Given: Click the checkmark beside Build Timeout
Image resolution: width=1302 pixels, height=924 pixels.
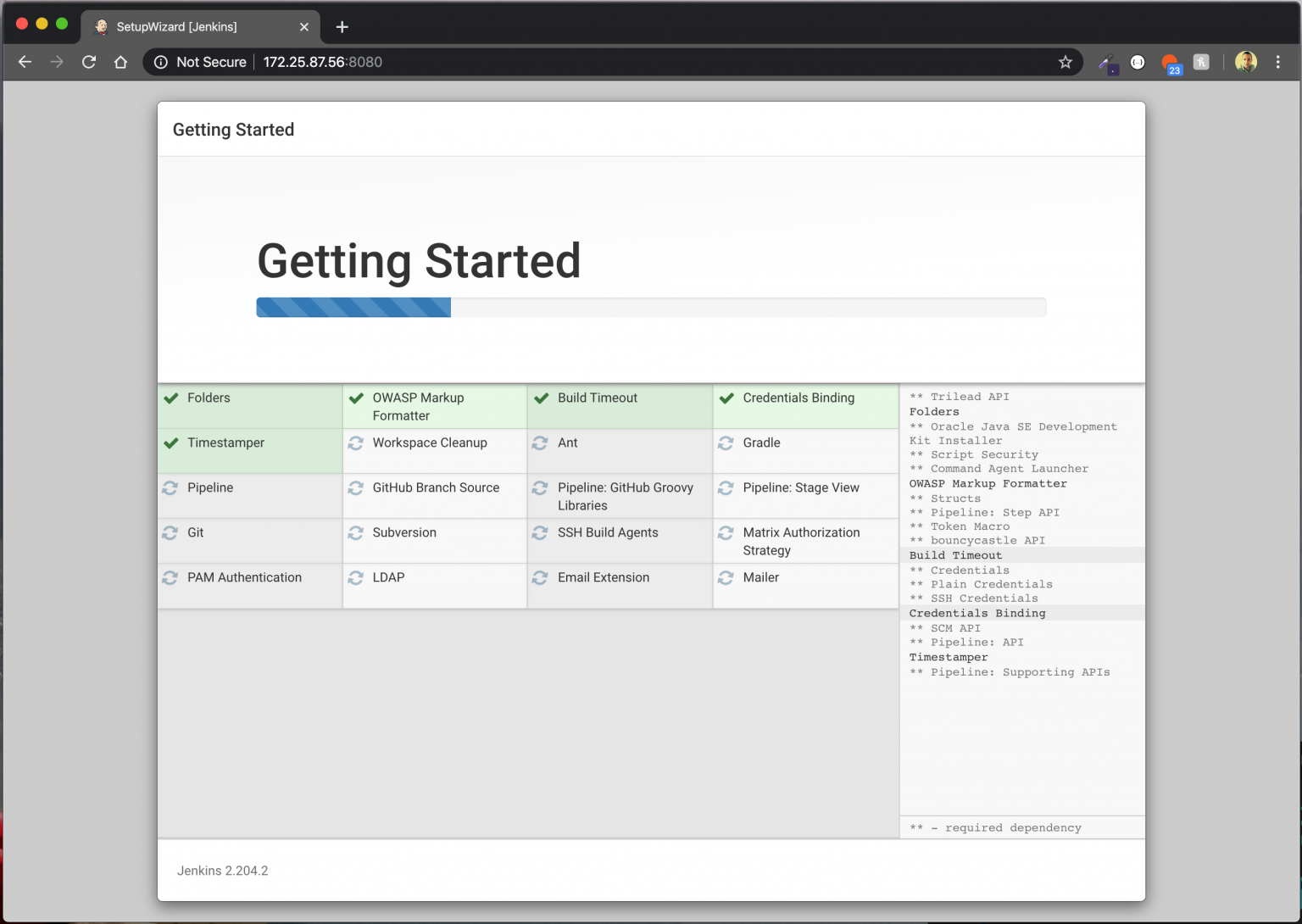Looking at the screenshot, I should (541, 398).
